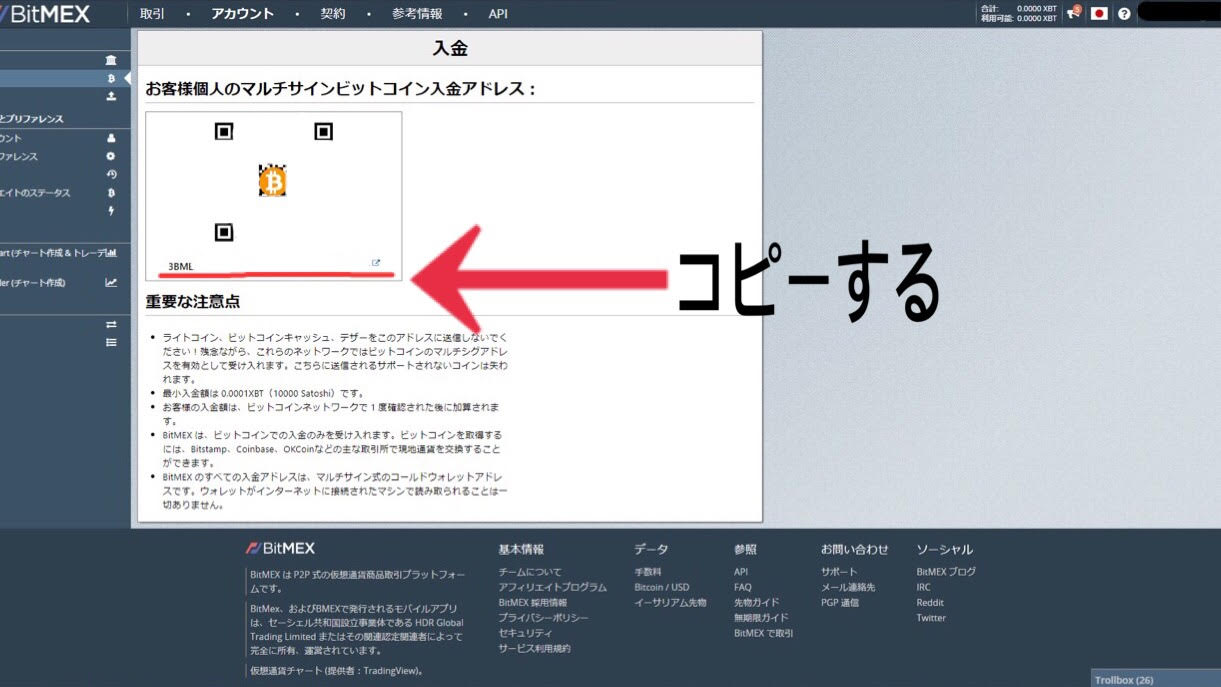Viewport: 1221px width, 687px height.
Task: Open the セキュリティ footer link
Action: pos(525,633)
